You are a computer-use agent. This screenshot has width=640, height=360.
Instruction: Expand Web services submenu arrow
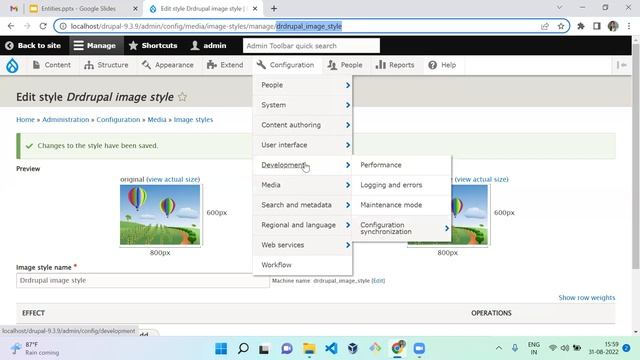coord(348,245)
